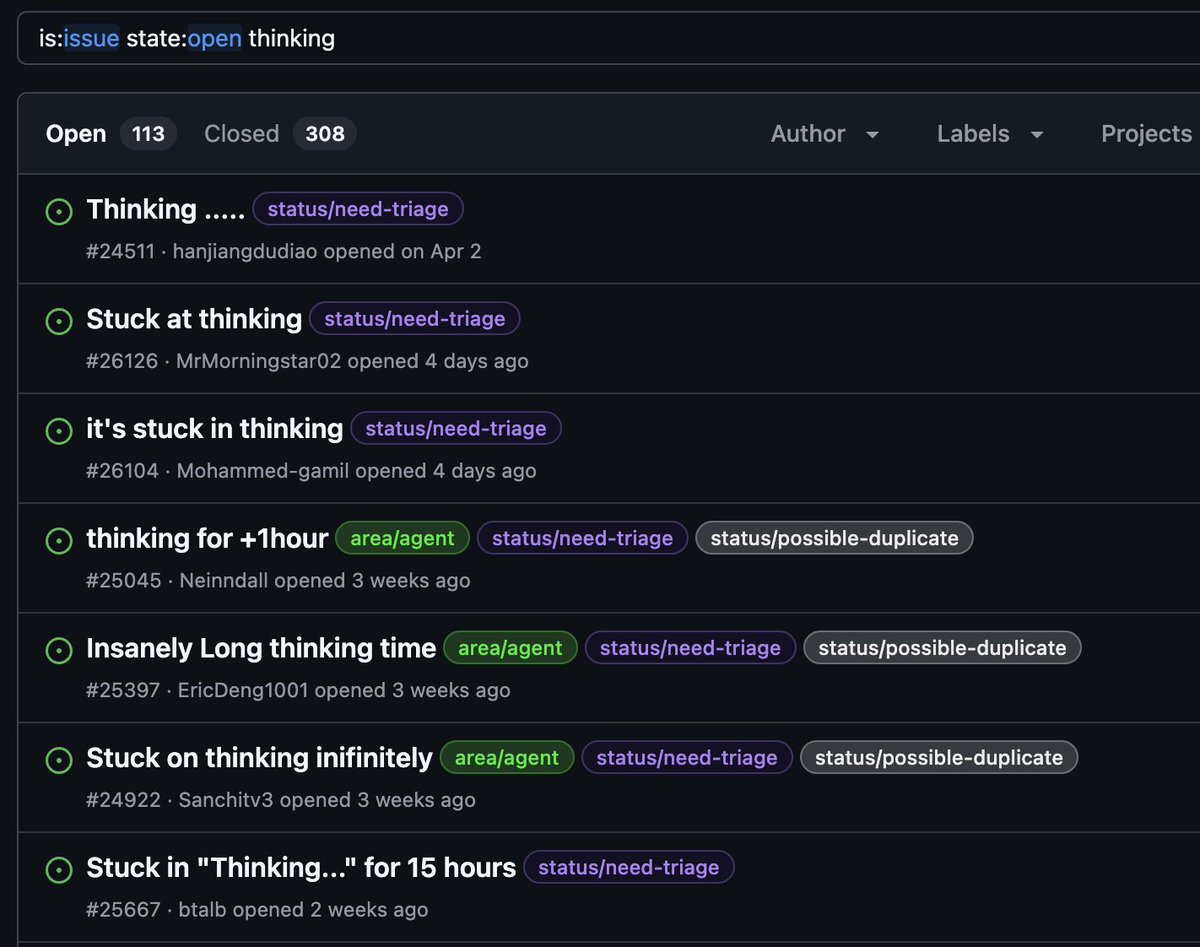Click the closed issues count badge 308
Image resolution: width=1200 pixels, height=947 pixels.
point(325,134)
